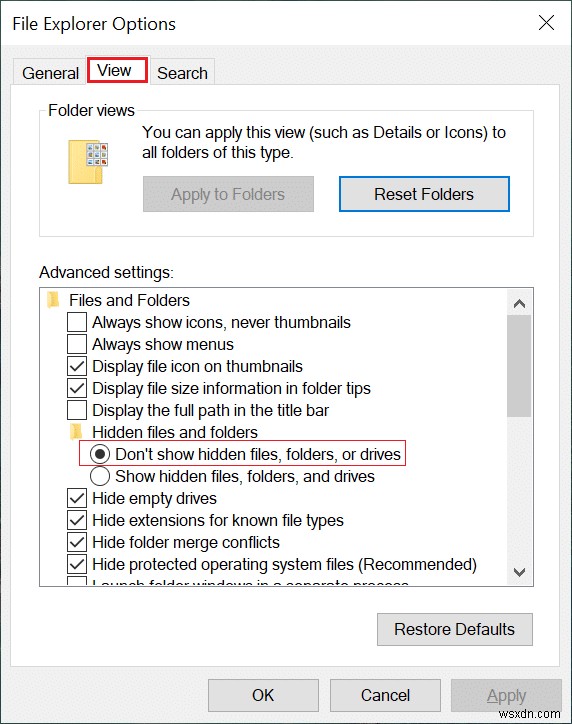Click Restore Defaults button
This screenshot has width=572, height=724.
tap(455, 629)
